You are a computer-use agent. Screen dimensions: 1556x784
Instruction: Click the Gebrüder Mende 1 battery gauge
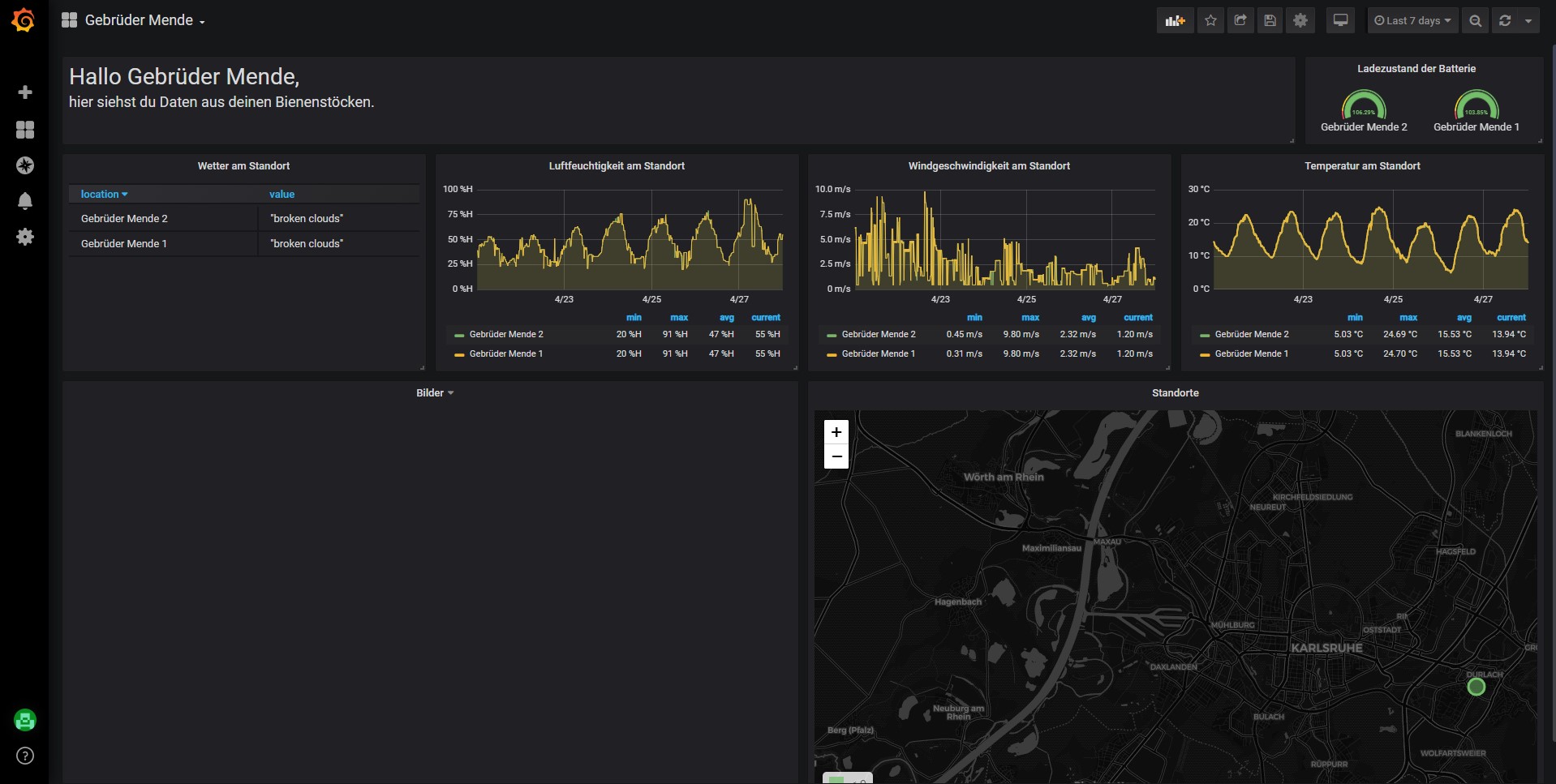(x=1476, y=105)
